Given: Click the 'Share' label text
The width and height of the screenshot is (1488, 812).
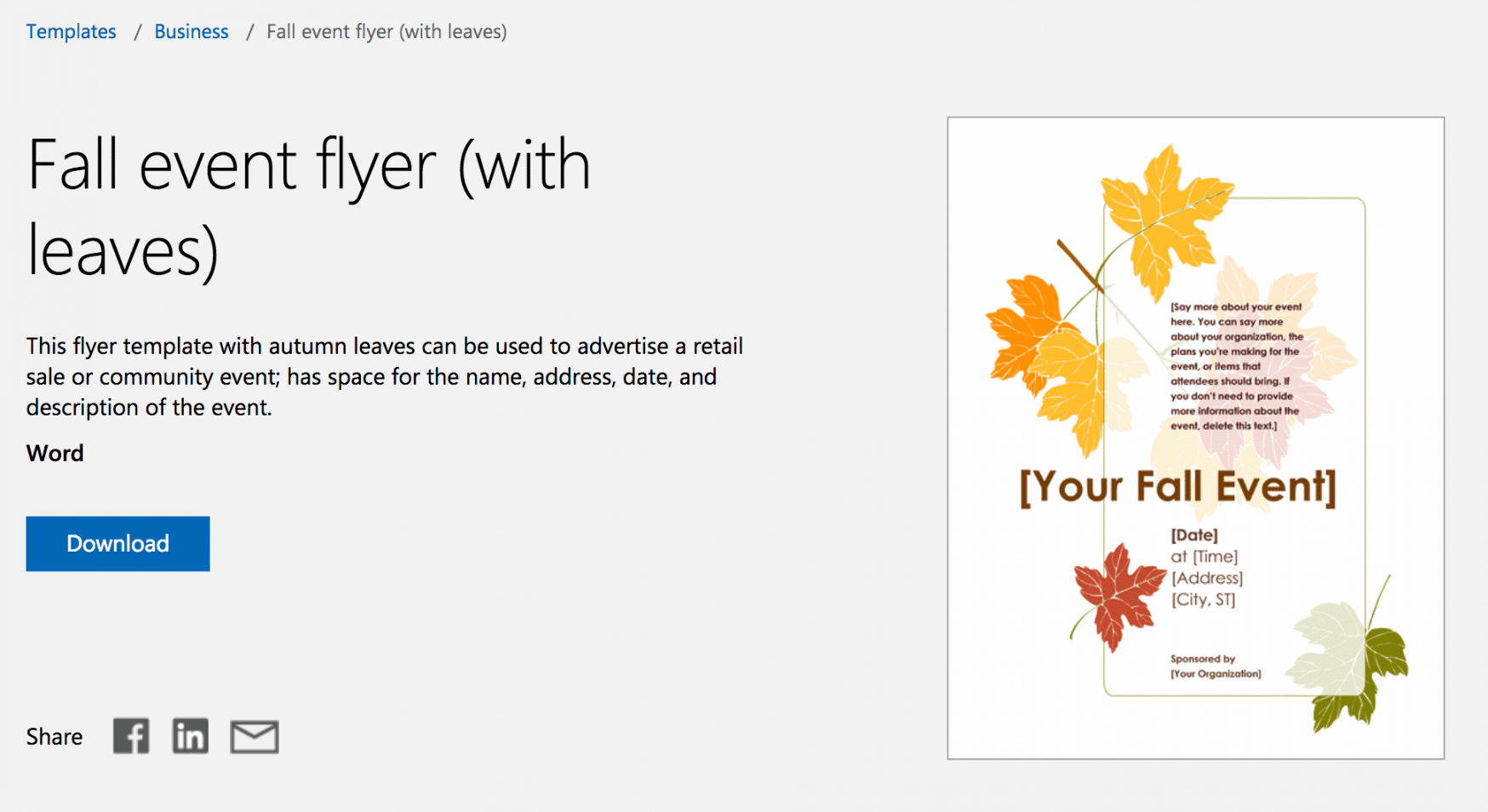Looking at the screenshot, I should [54, 736].
